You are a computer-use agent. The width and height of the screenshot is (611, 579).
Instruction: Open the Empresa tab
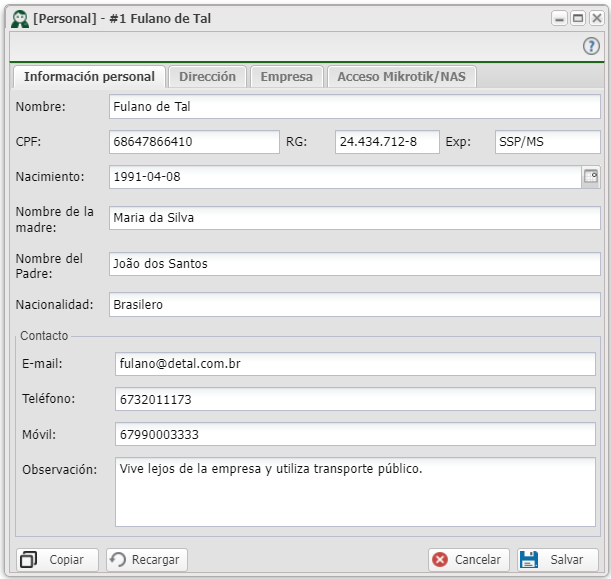(286, 77)
